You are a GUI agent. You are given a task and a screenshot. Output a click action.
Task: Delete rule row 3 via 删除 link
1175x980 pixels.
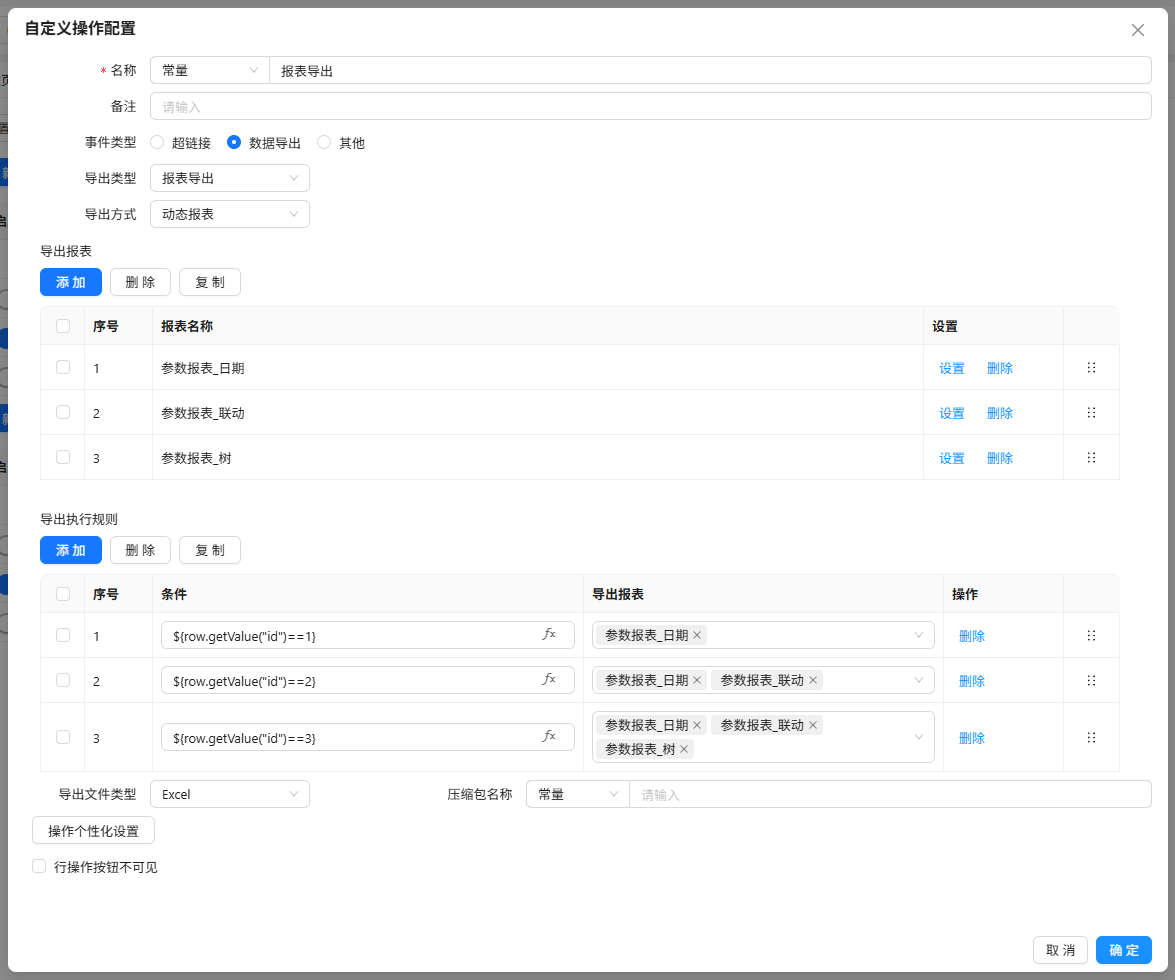[972, 738]
